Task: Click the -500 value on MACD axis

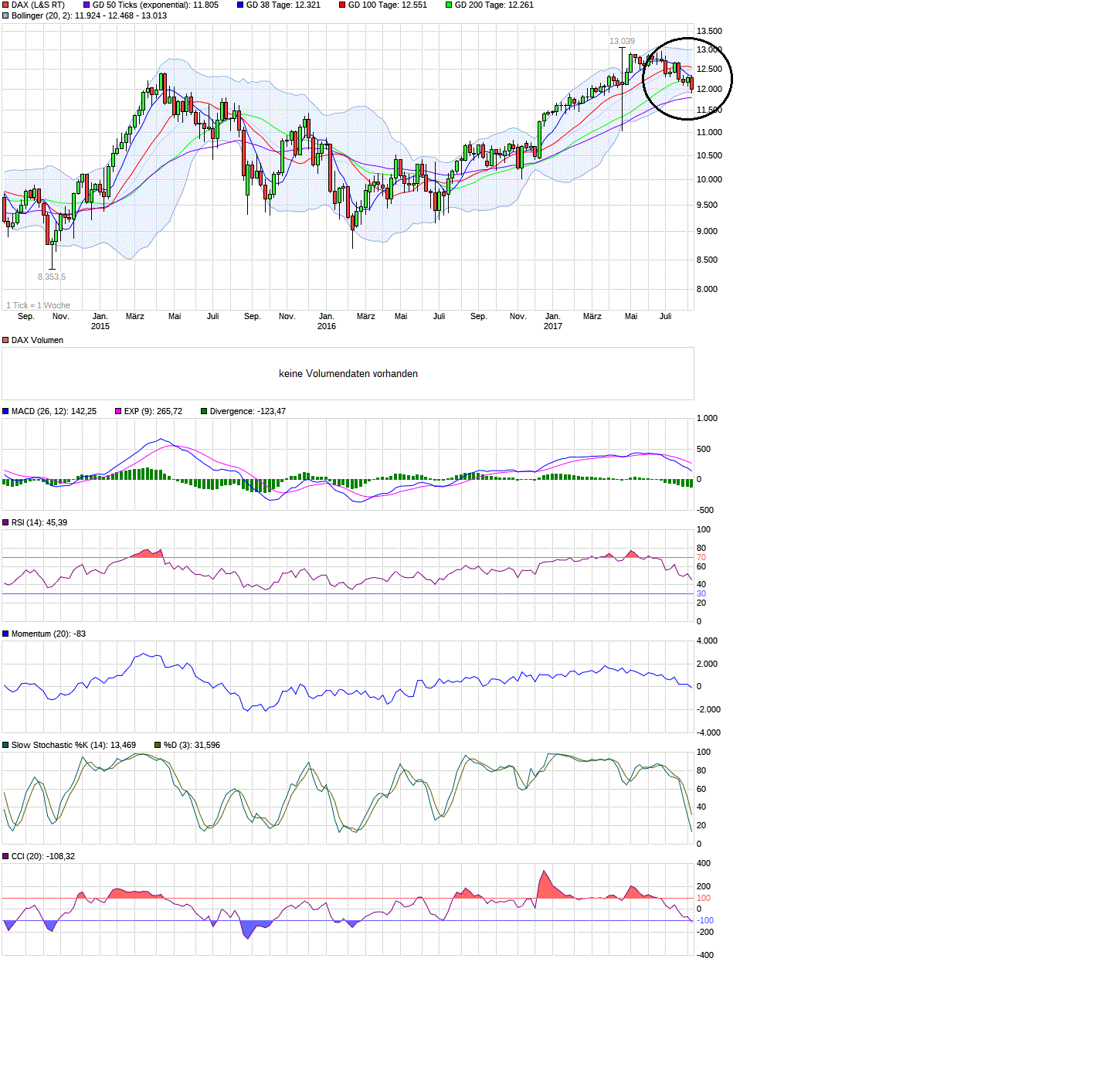Action: (x=705, y=510)
